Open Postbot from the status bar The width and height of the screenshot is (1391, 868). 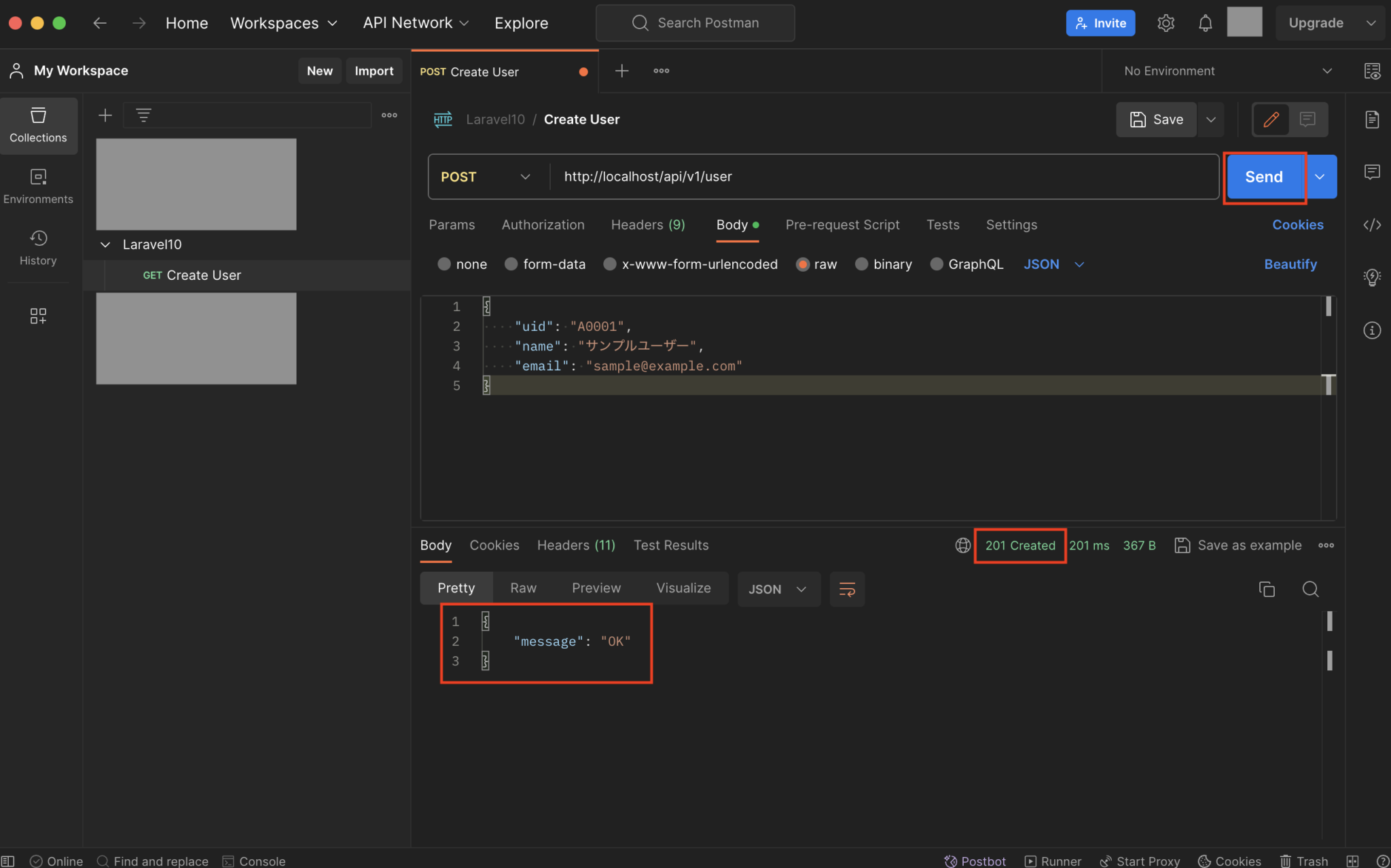coord(976,861)
